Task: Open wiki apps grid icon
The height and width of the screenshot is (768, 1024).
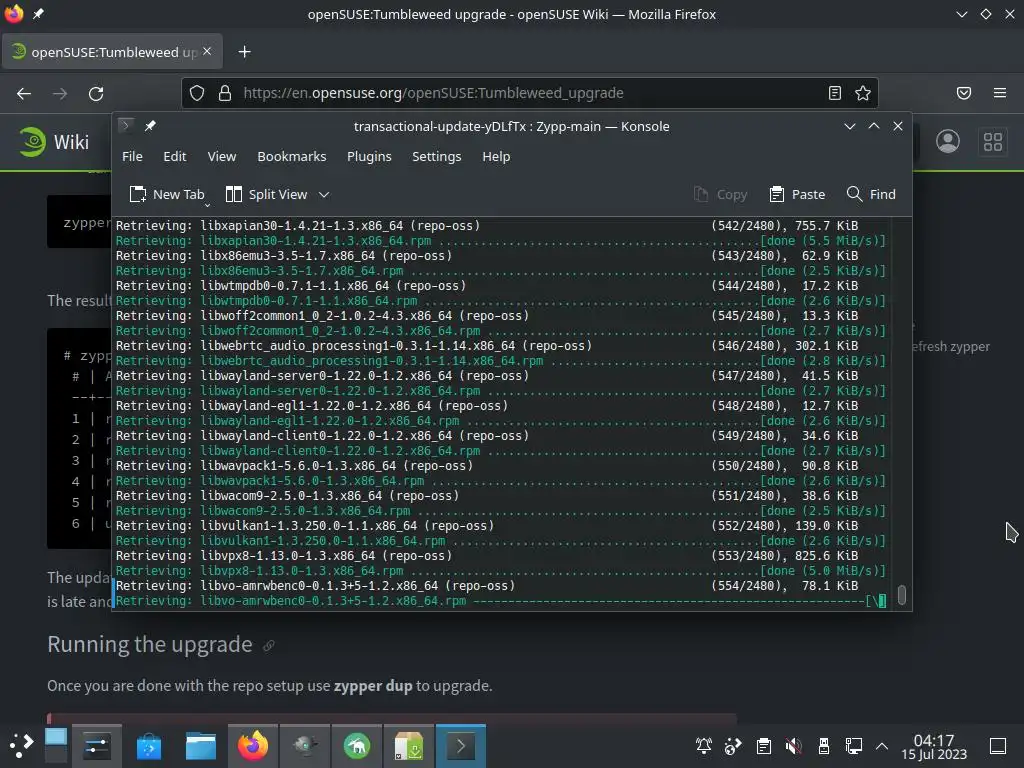Action: 993,142
